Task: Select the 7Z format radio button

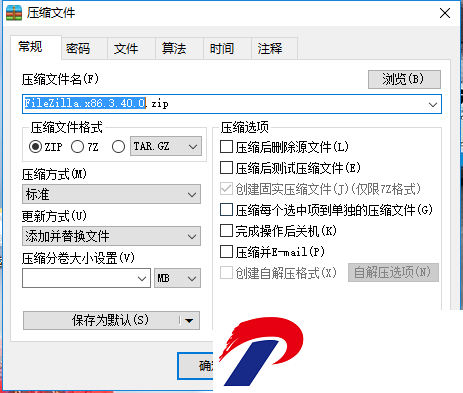Action: pyautogui.click(x=77, y=146)
